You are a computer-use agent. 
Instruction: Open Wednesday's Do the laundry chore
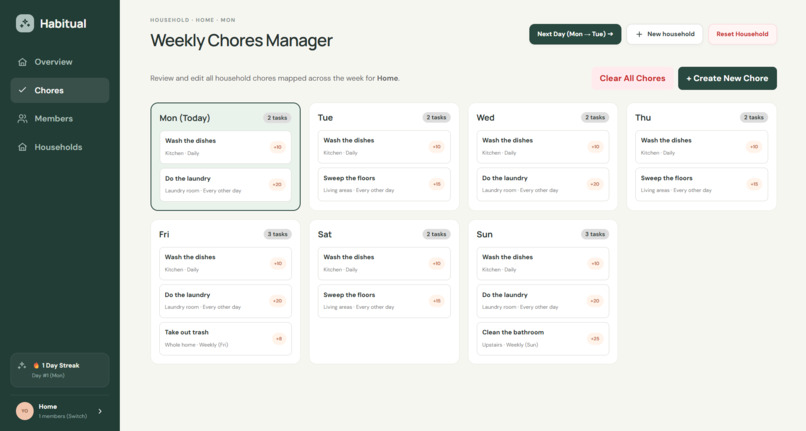[543, 184]
